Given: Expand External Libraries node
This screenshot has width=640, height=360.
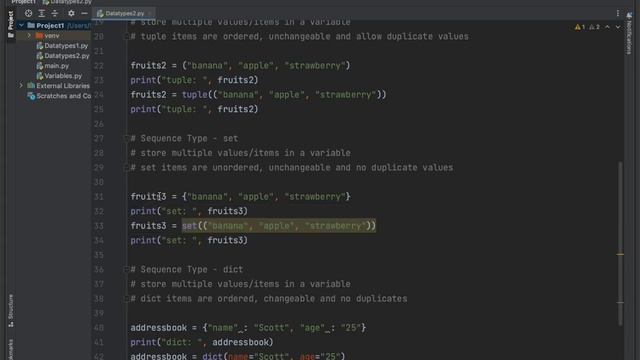Looking at the screenshot, I should pyautogui.click(x=21, y=86).
